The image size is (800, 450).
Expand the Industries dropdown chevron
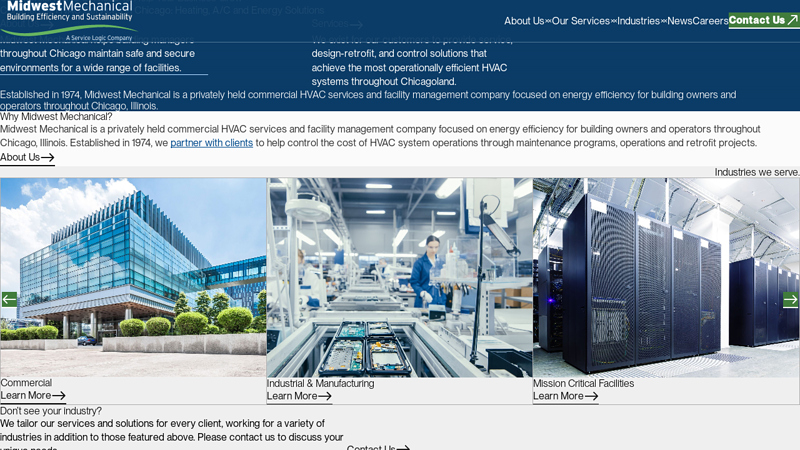point(663,21)
